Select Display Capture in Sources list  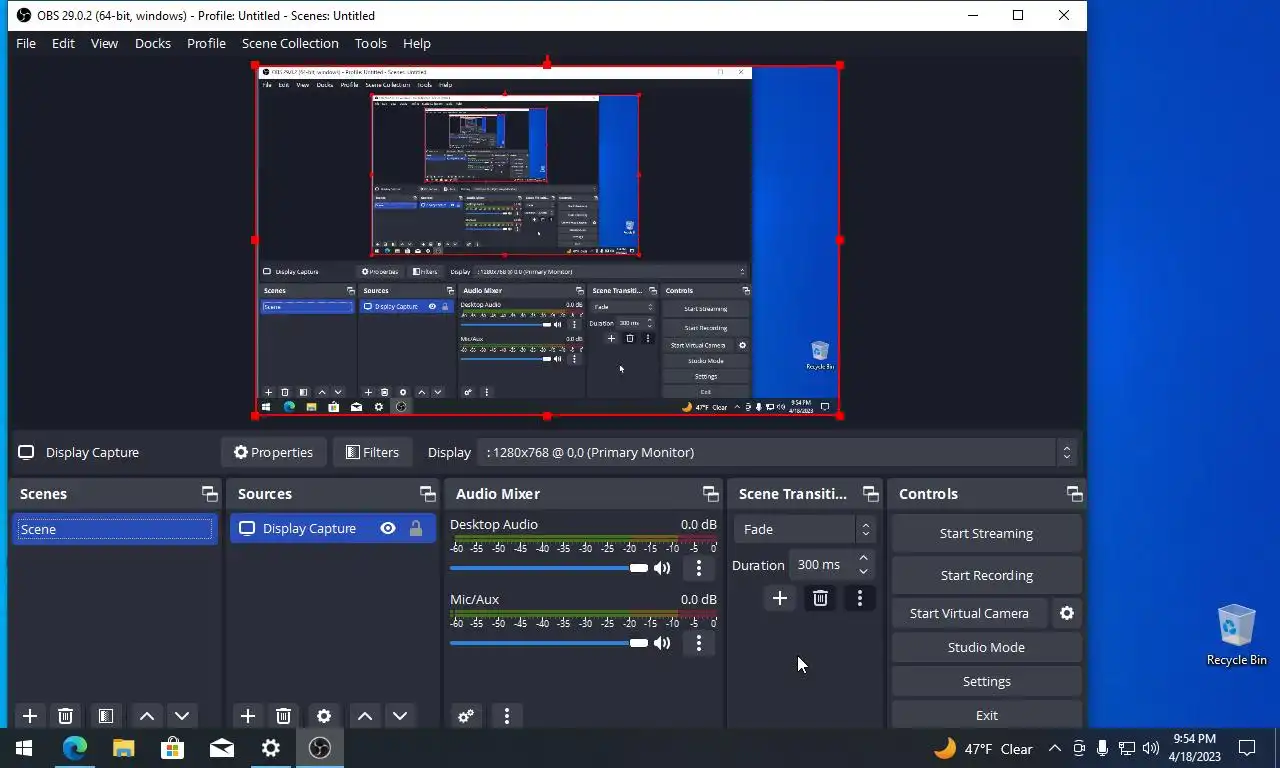(x=333, y=528)
